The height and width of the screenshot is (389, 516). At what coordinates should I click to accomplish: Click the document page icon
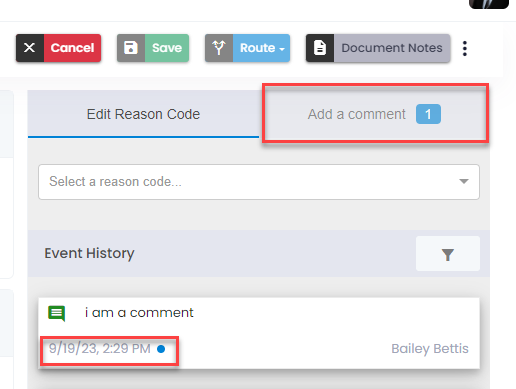[x=320, y=48]
